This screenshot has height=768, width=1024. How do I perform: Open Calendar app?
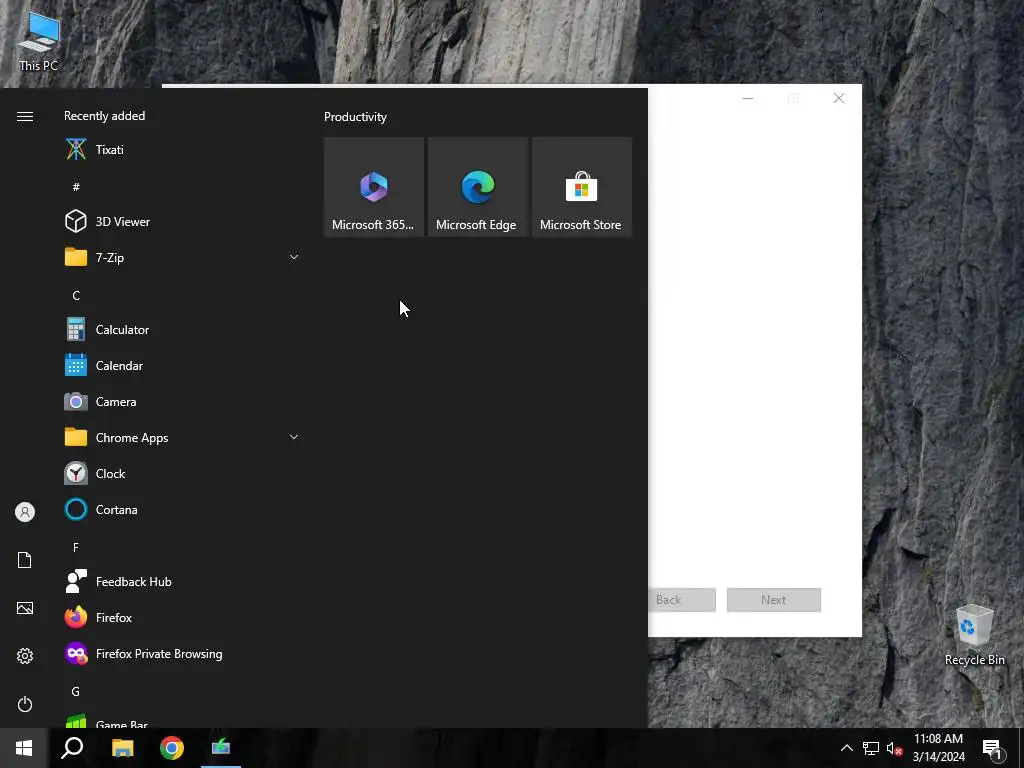point(182,366)
